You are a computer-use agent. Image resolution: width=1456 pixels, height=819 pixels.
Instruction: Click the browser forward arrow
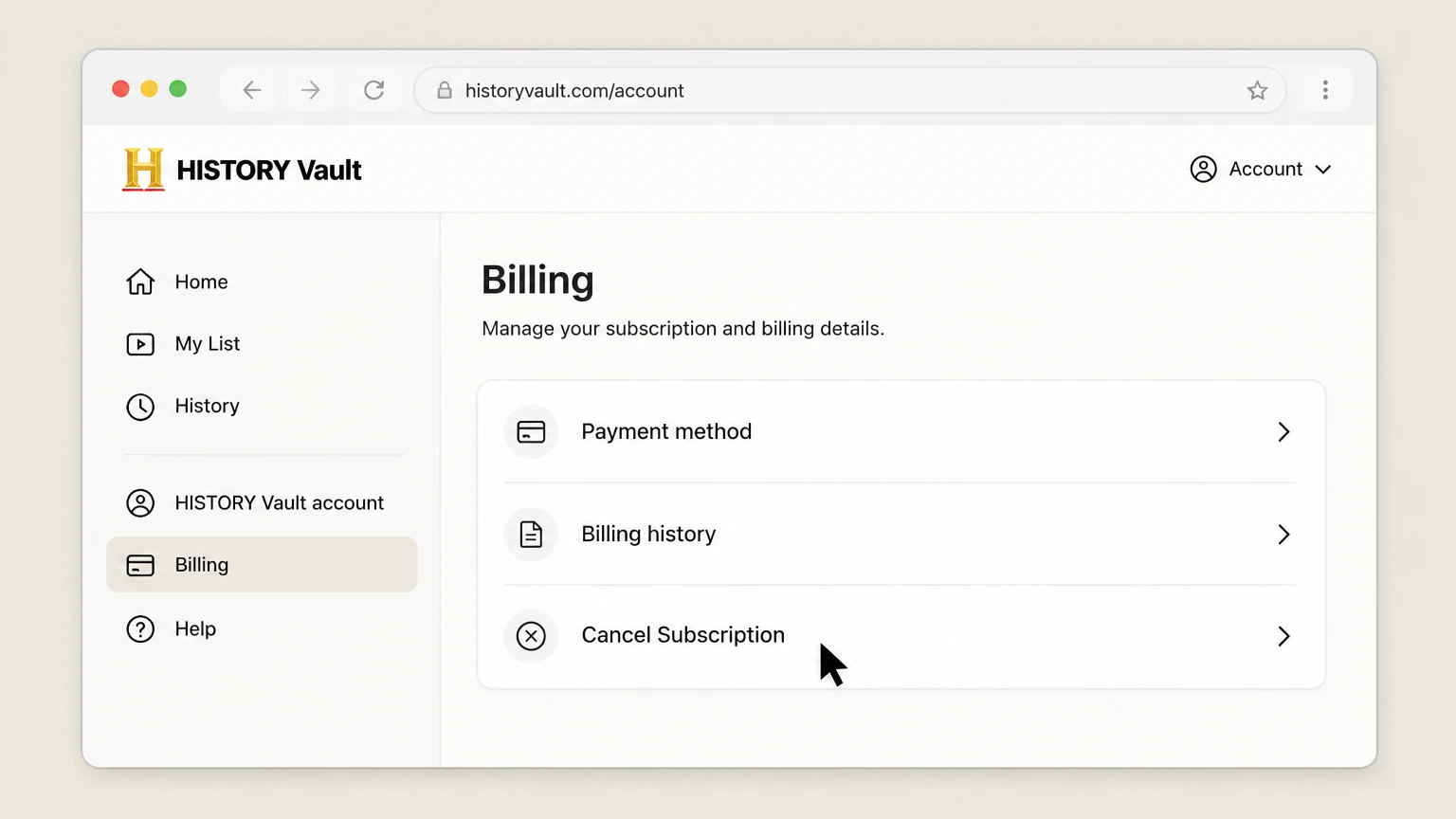coord(310,90)
